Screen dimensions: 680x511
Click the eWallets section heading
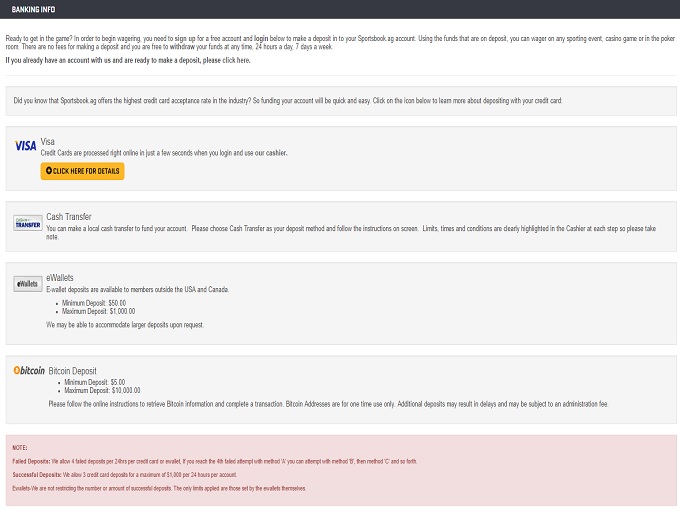tap(59, 278)
